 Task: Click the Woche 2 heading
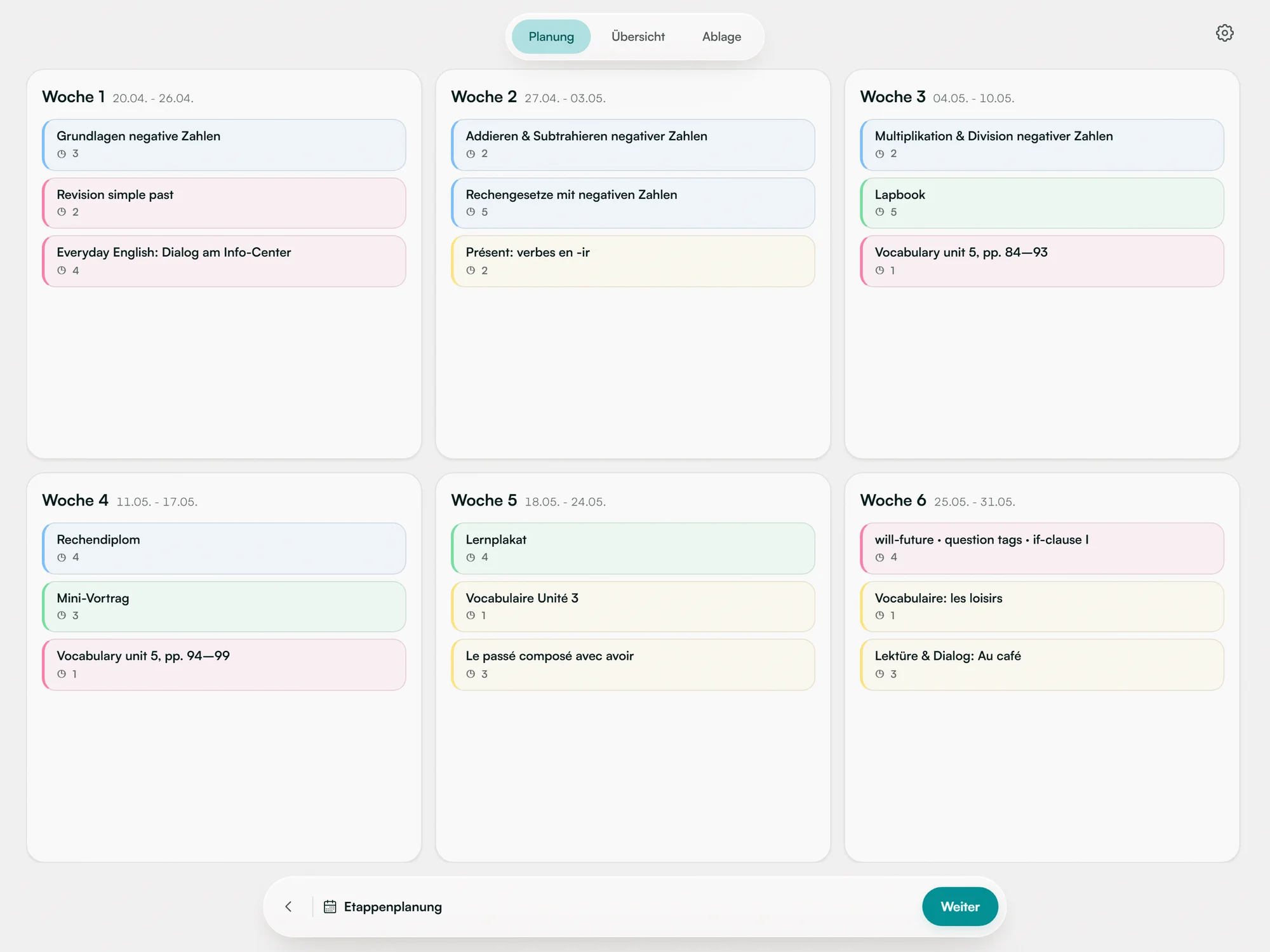pos(484,97)
